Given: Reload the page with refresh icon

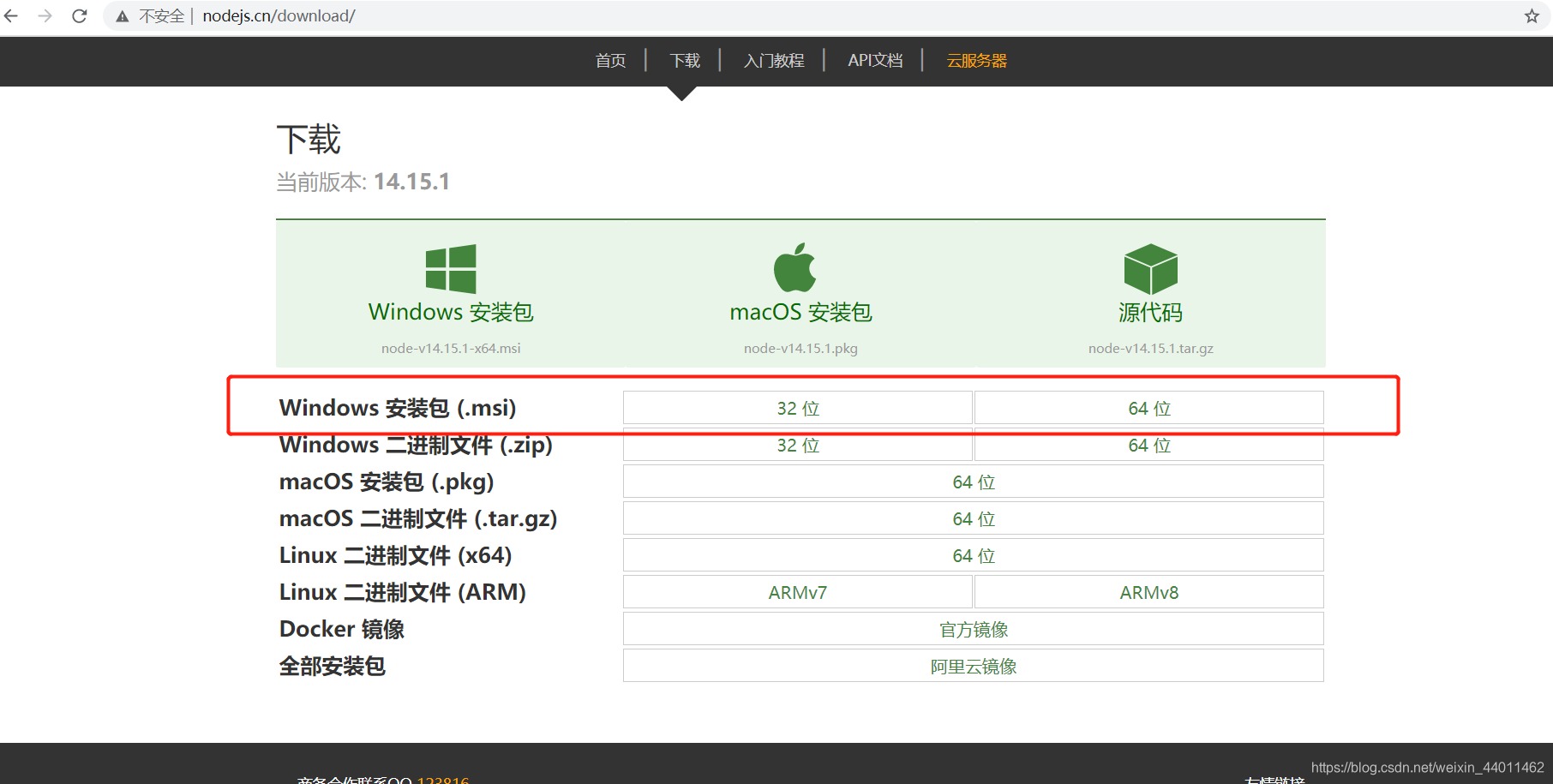Looking at the screenshot, I should click(80, 16).
